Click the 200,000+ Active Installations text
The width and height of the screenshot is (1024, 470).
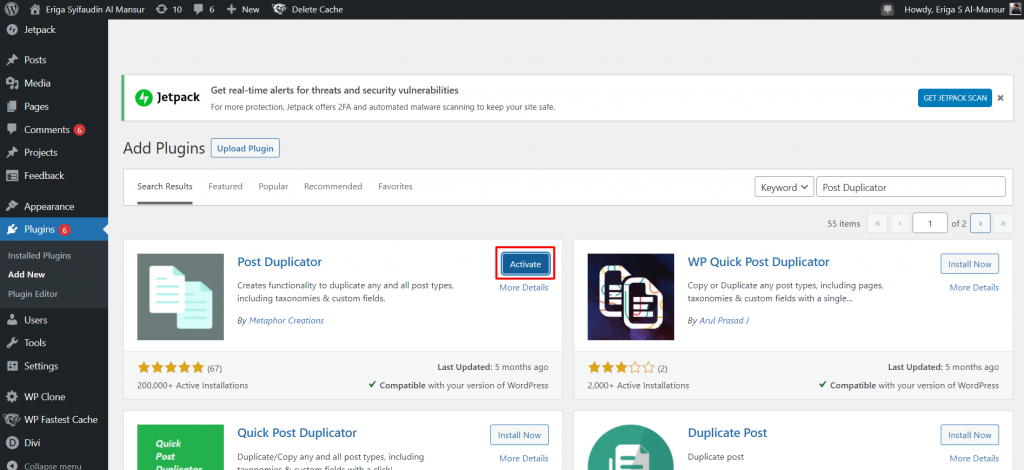(x=193, y=386)
